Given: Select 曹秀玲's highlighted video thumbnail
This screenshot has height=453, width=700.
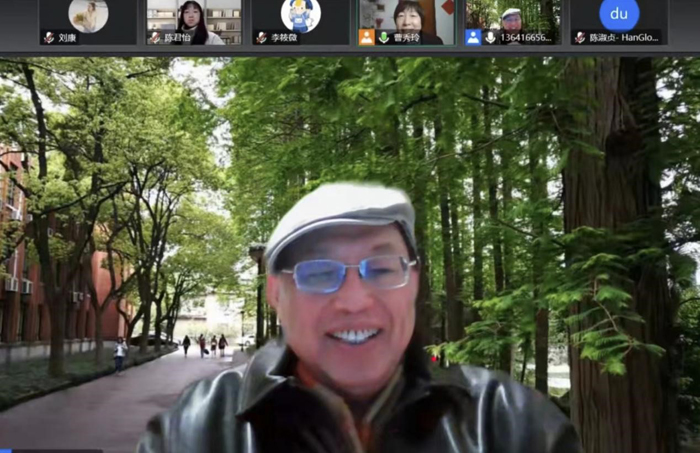Looking at the screenshot, I should point(407,15).
